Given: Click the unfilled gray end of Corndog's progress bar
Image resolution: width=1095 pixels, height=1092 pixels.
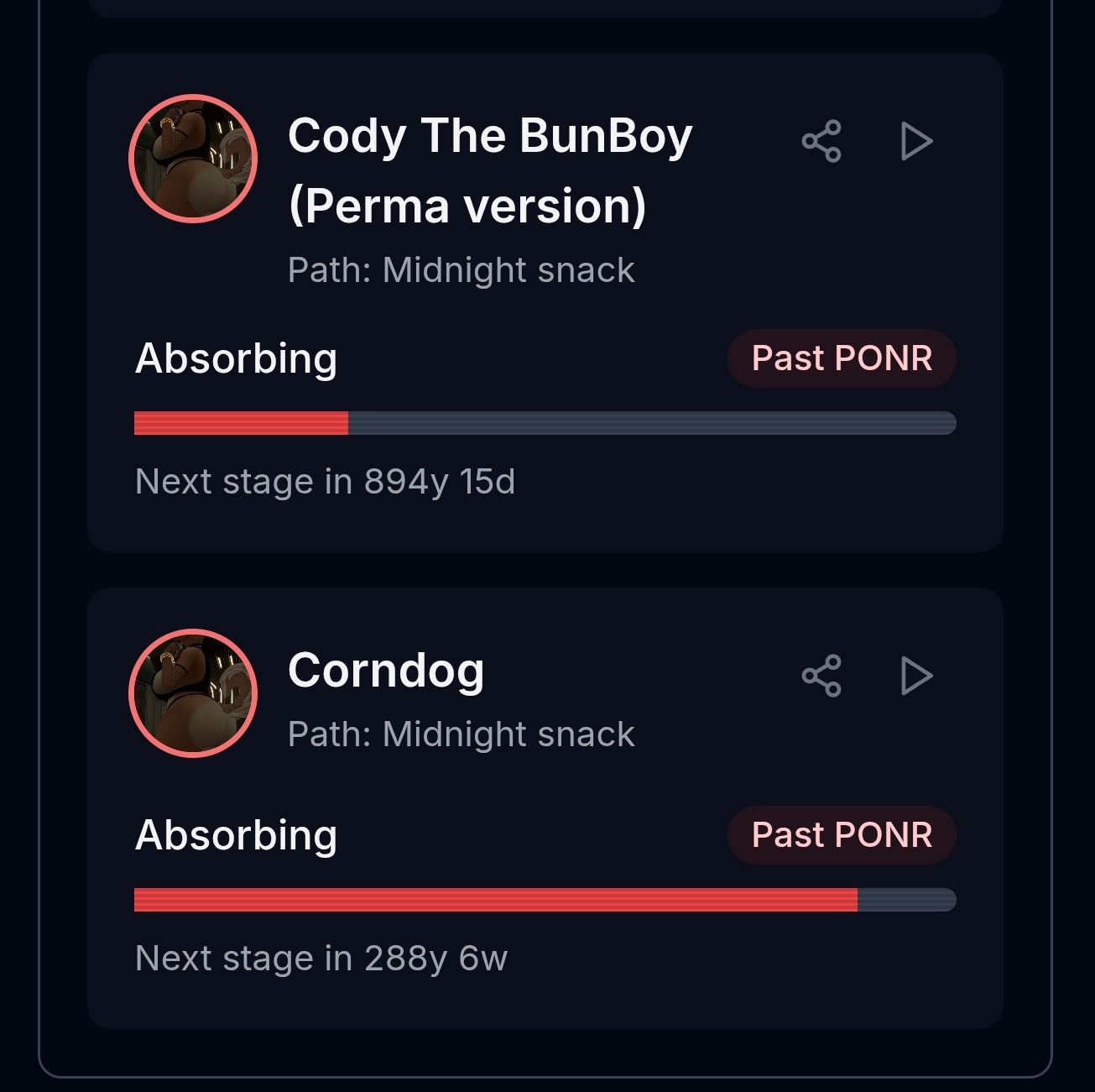Looking at the screenshot, I should tap(906, 900).
